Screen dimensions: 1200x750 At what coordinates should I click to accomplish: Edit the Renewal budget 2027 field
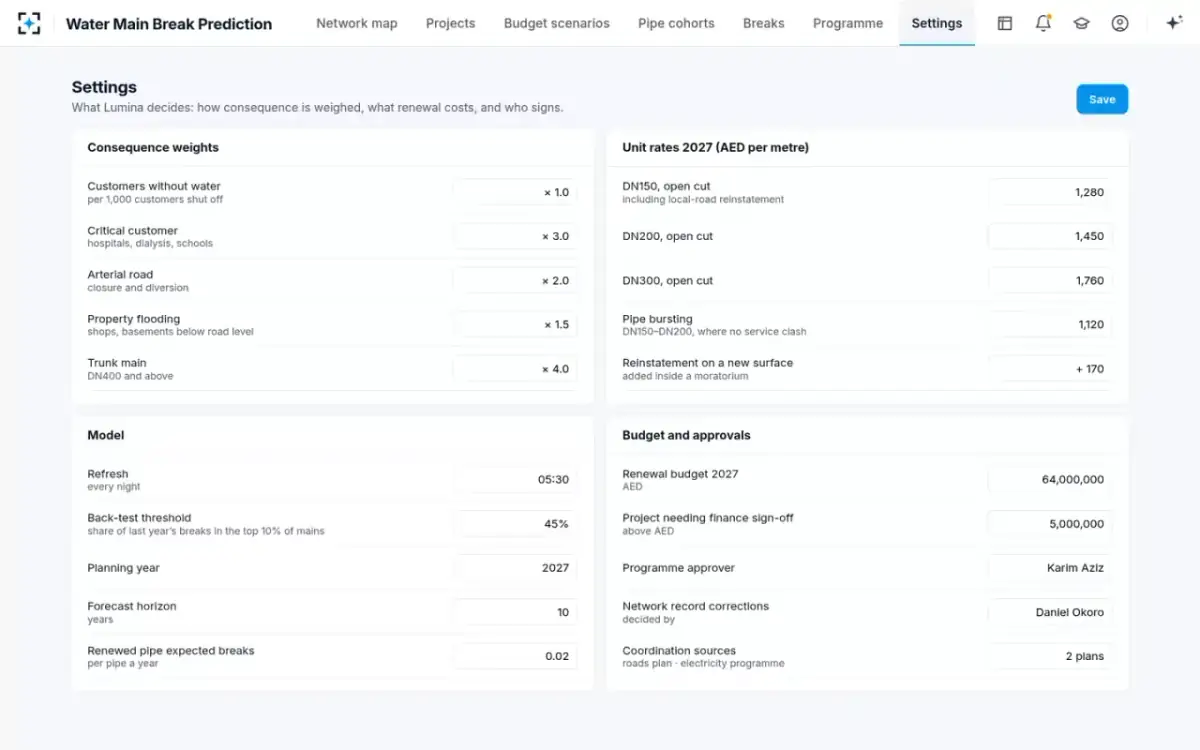coord(1050,480)
